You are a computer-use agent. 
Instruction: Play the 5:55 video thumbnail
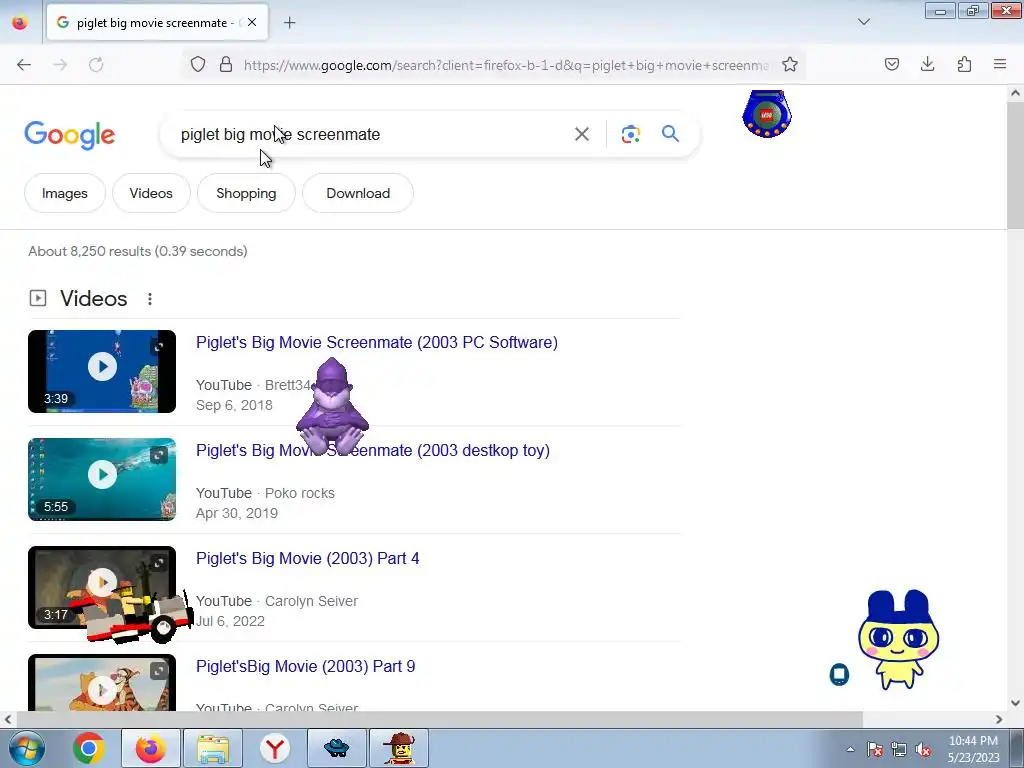click(x=103, y=474)
